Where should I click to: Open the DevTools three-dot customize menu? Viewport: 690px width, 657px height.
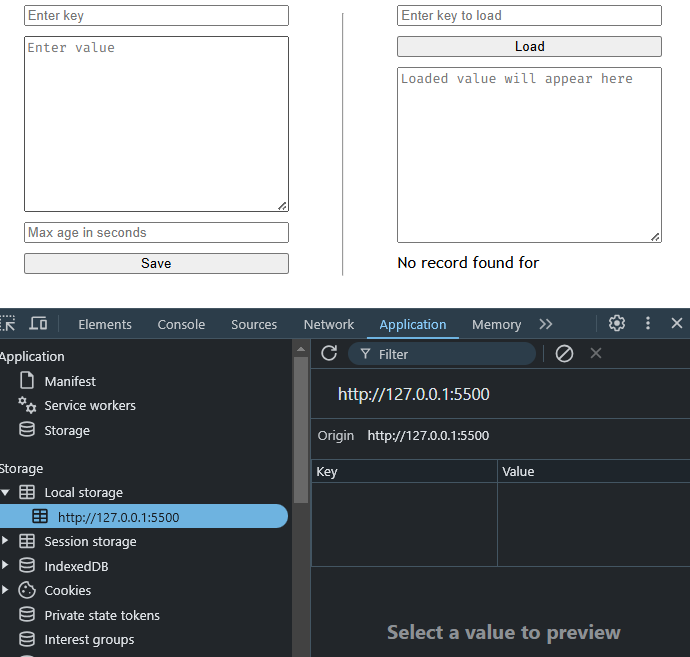tap(648, 323)
